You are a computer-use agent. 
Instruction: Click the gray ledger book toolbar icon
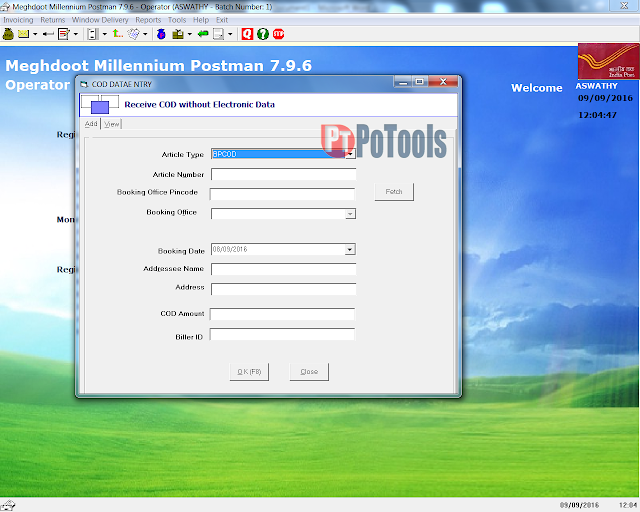point(92,34)
